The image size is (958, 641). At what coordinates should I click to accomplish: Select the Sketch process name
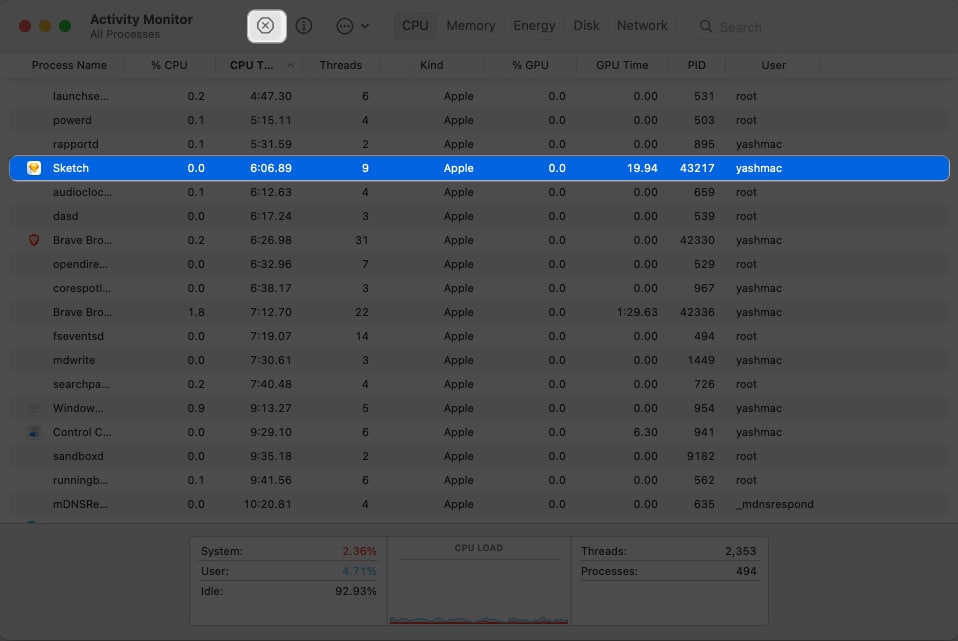71,168
